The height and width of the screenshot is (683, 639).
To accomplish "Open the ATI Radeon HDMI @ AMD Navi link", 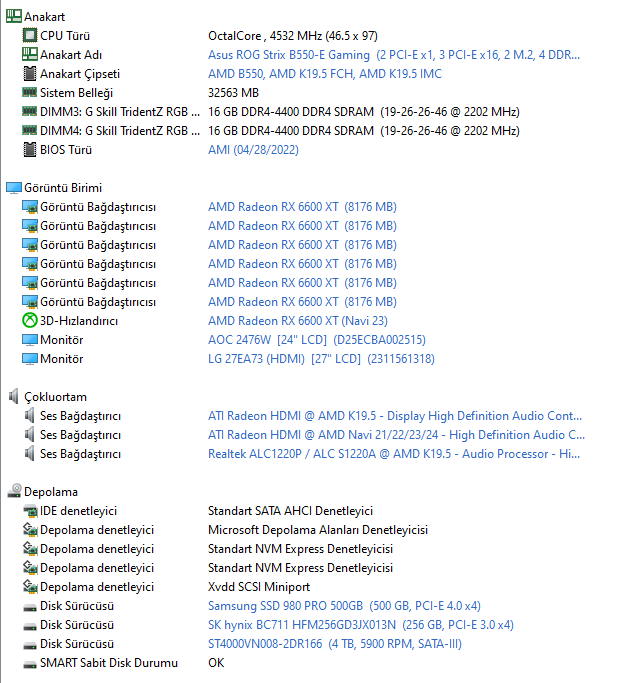I will (396, 435).
